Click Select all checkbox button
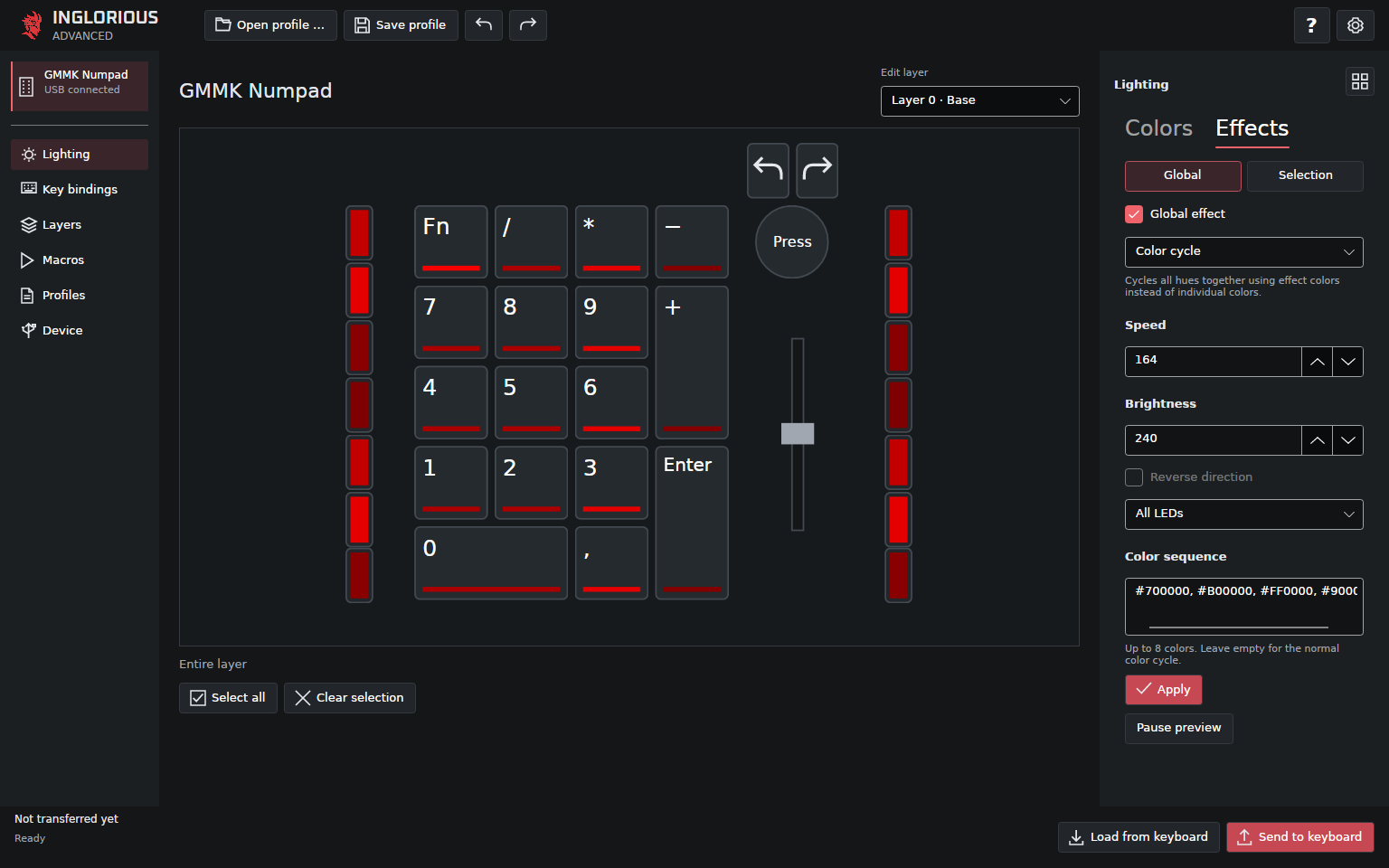This screenshot has height=868, width=1389. [x=228, y=698]
